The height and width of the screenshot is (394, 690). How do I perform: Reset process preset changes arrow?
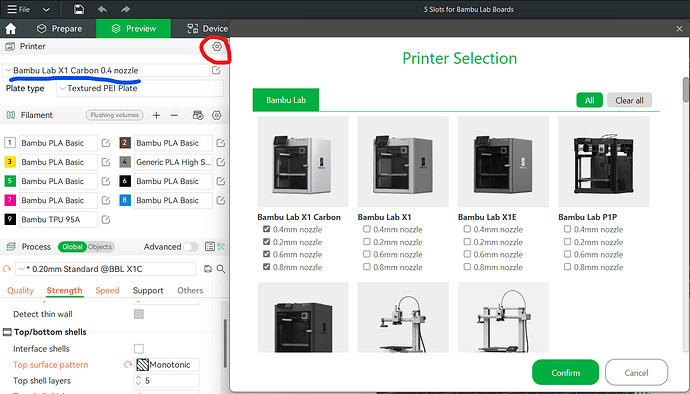pos(7,269)
